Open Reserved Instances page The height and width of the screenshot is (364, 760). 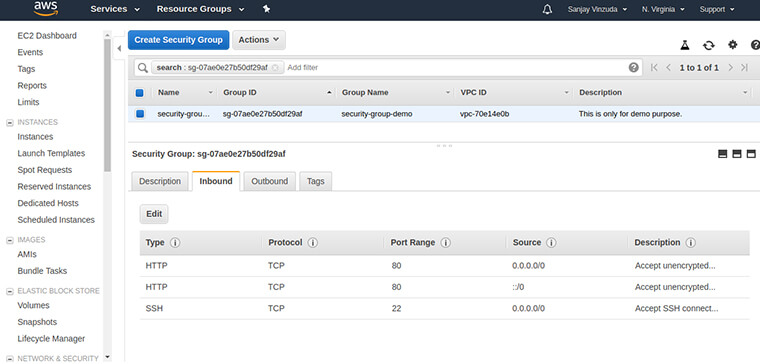54,187
